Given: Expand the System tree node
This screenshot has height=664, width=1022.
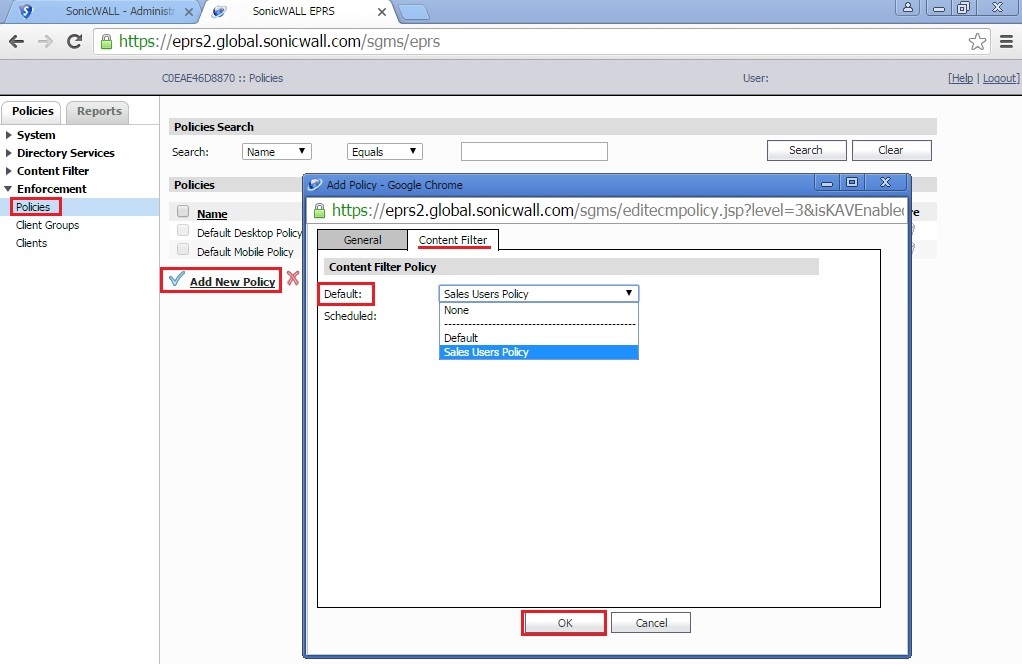Looking at the screenshot, I should 10,135.
